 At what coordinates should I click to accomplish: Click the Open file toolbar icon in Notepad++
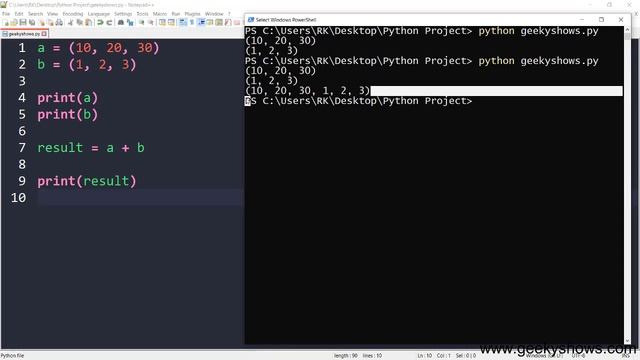click(14, 22)
